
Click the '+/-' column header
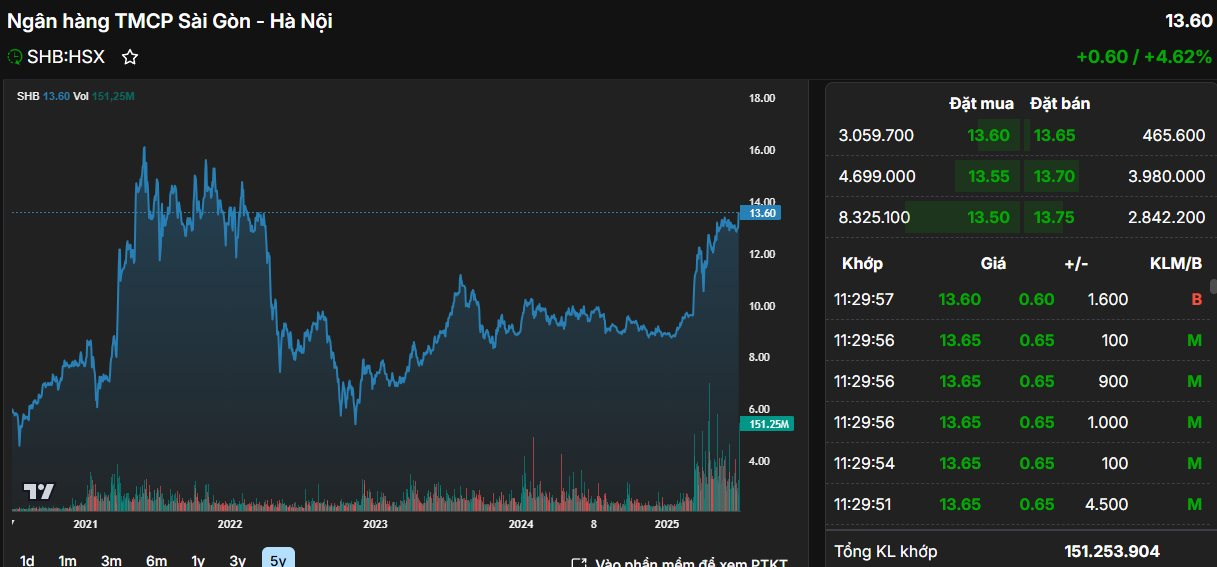[1077, 263]
